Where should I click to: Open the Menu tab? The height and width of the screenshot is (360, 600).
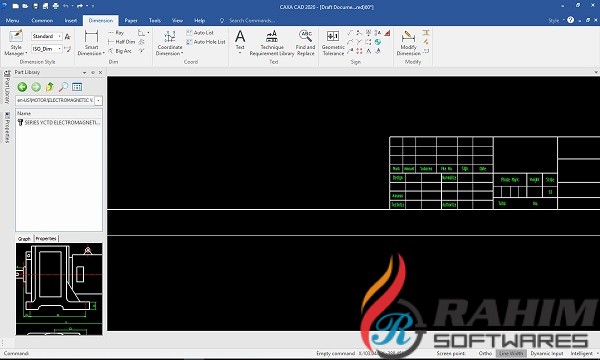pos(12,20)
